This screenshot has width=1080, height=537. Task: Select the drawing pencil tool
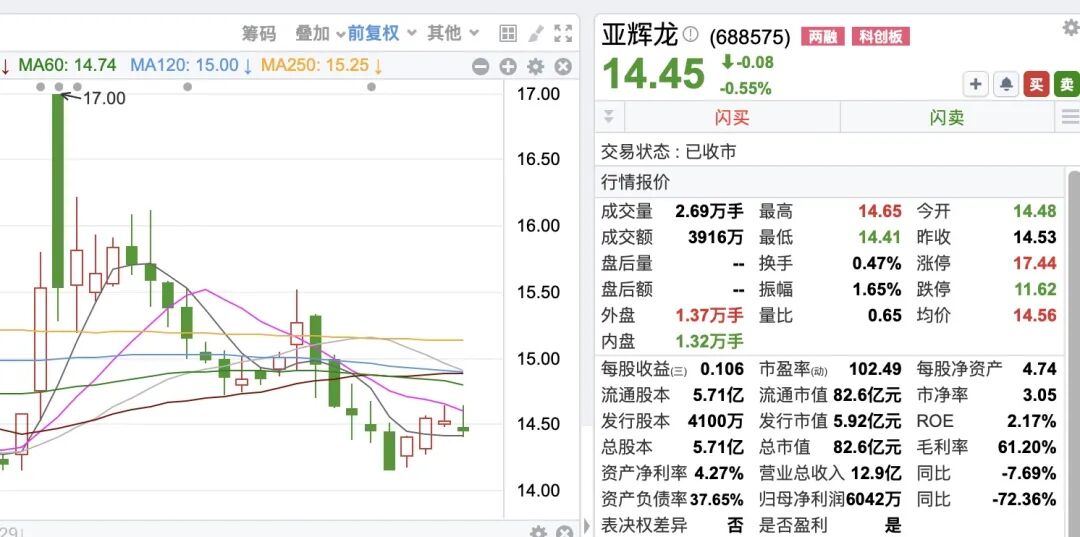tap(536, 33)
